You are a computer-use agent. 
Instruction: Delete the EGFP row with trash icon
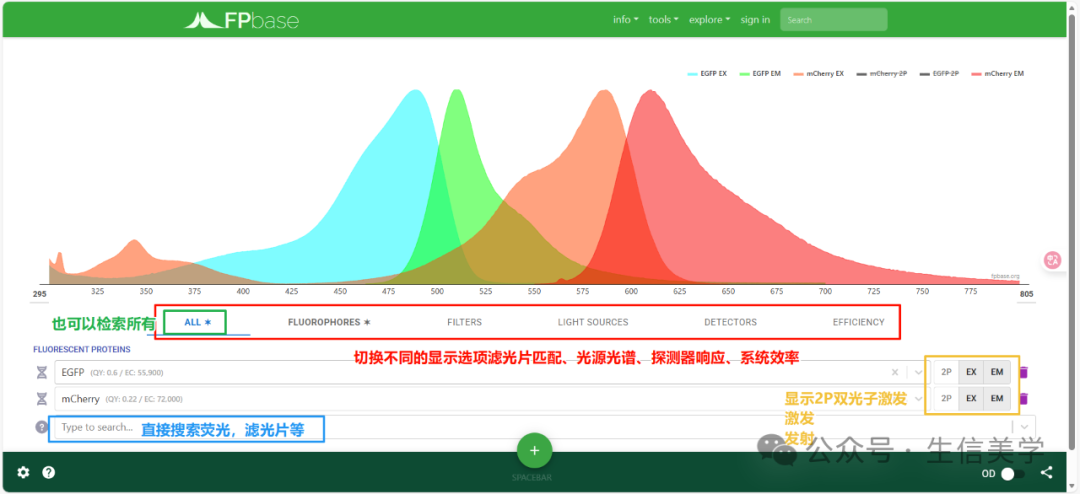[1024, 372]
